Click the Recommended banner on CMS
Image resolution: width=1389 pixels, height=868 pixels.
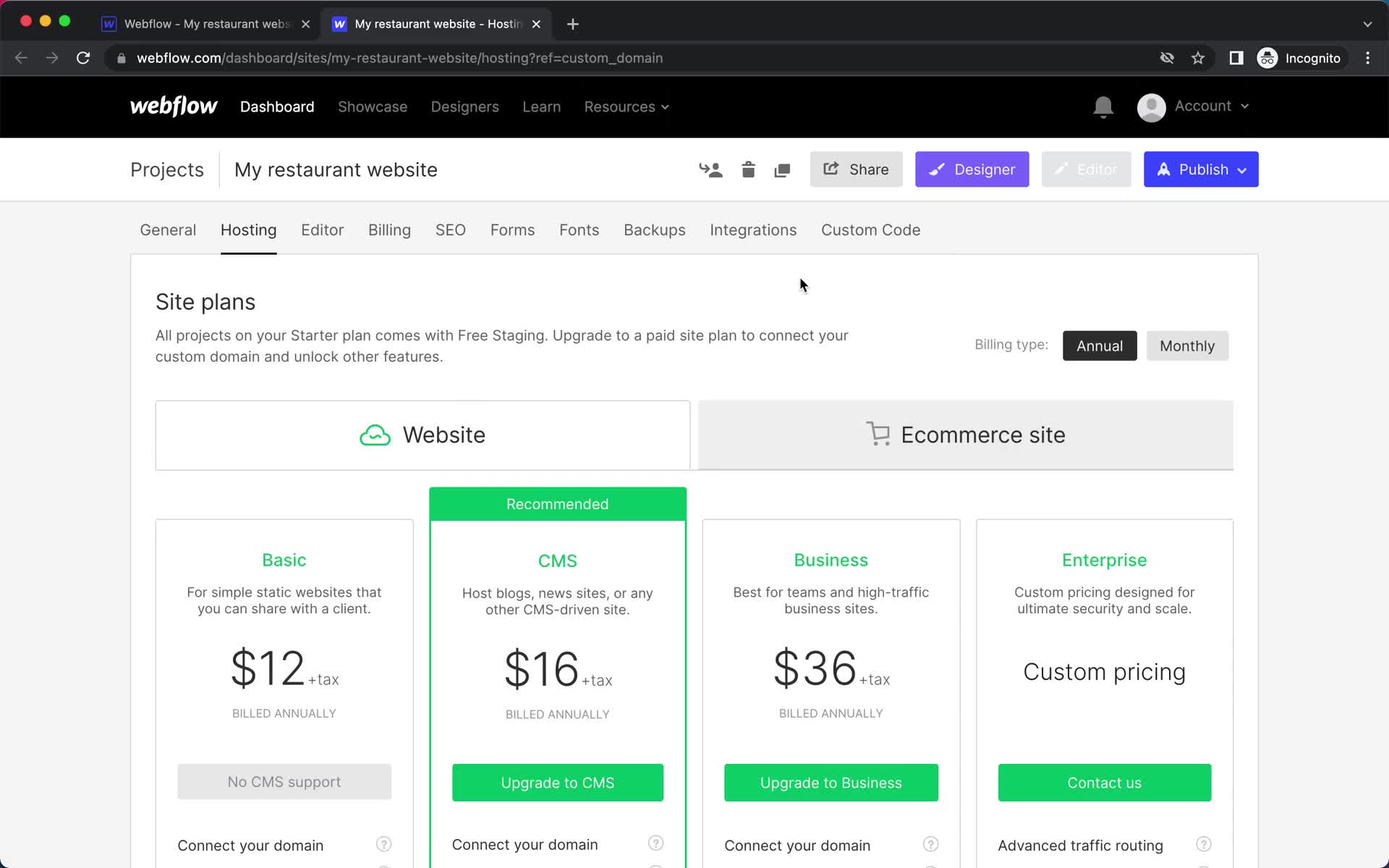(x=557, y=504)
